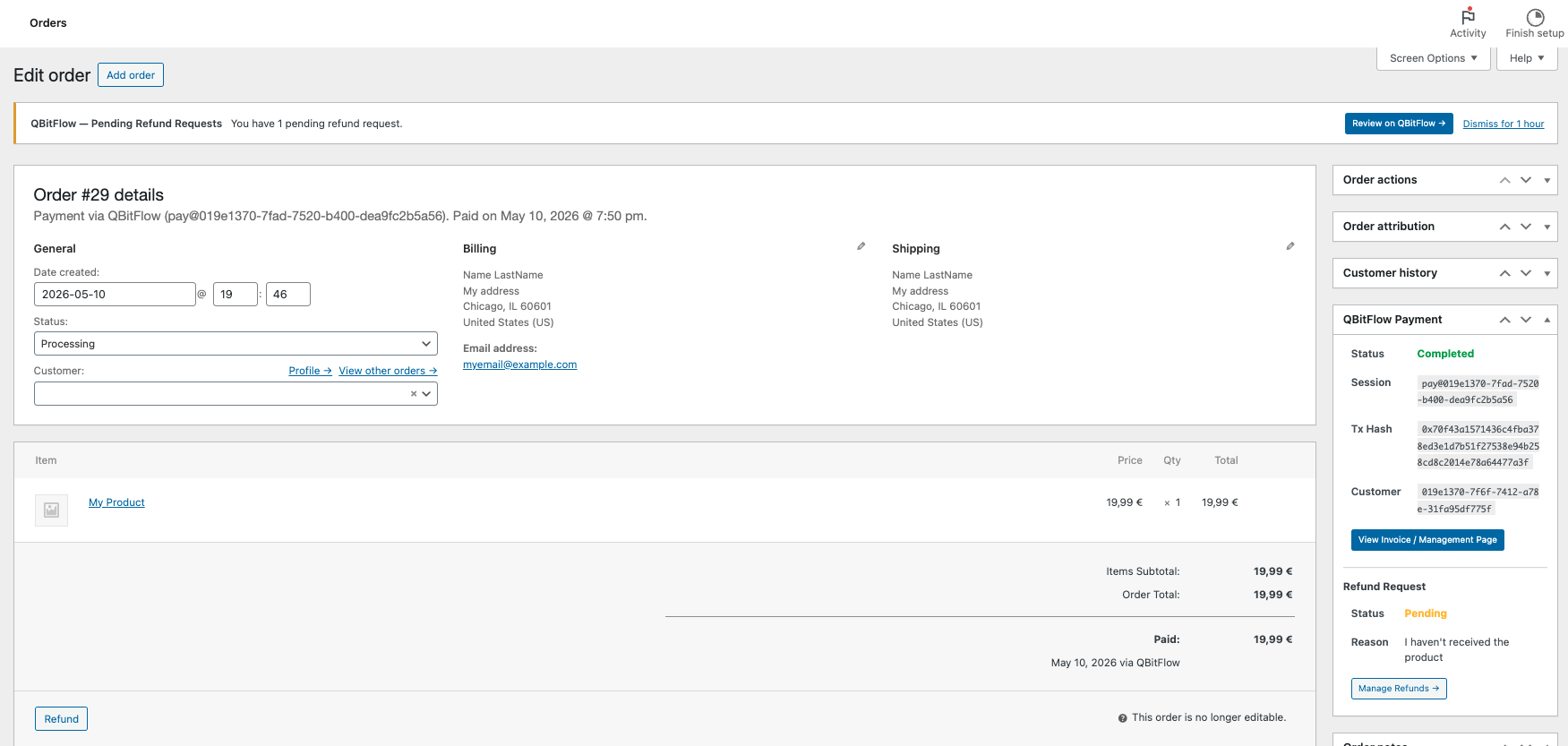
Task: Move Order actions panel down
Action: (1526, 180)
